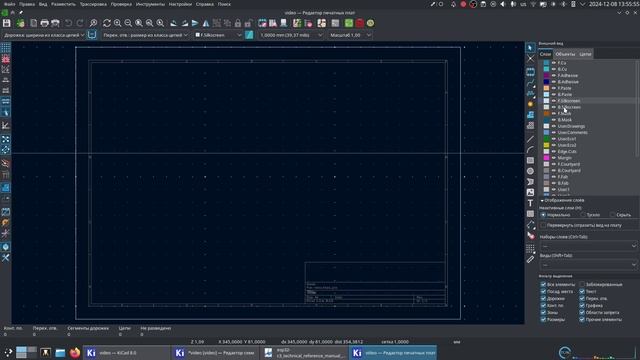This screenshot has height=360, width=640.
Task: Open the Find magnifier tool
Action: (93, 23)
